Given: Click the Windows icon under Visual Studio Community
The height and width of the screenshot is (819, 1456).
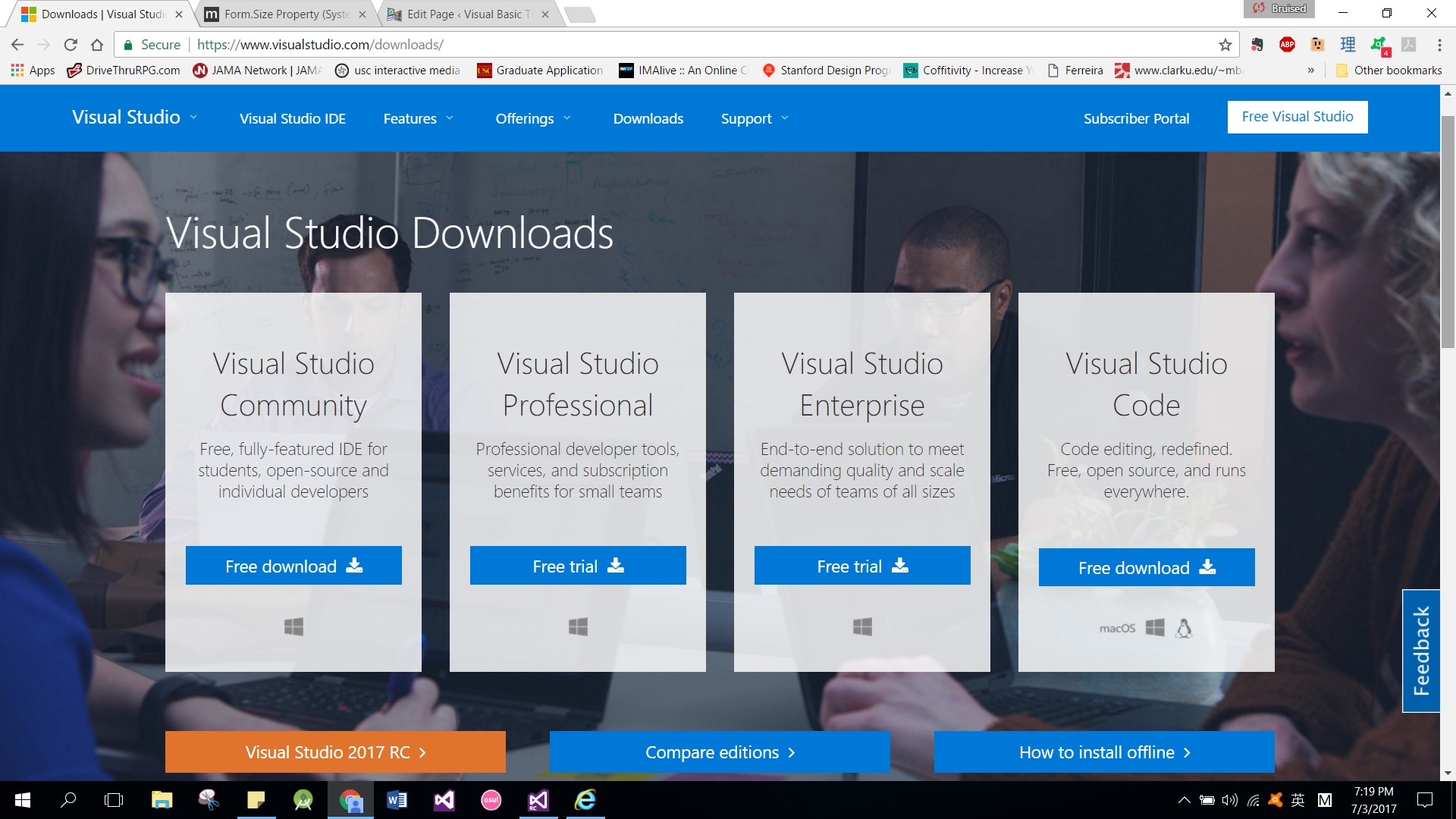Looking at the screenshot, I should (293, 626).
